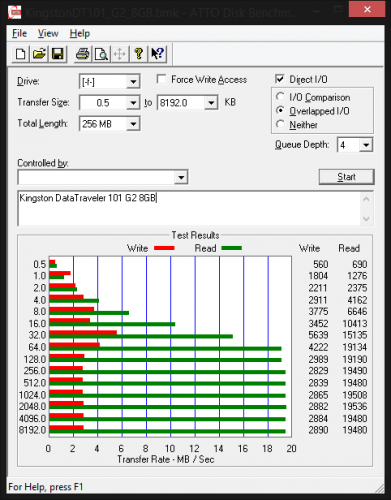Click the 256.0 transfer size row label
Viewport: 391px width, 500px height.
(x=35, y=371)
